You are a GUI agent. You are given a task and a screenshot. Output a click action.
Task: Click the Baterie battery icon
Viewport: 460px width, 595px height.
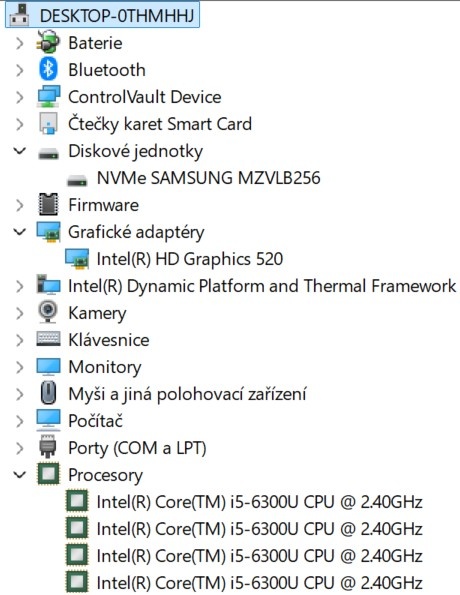(x=48, y=42)
